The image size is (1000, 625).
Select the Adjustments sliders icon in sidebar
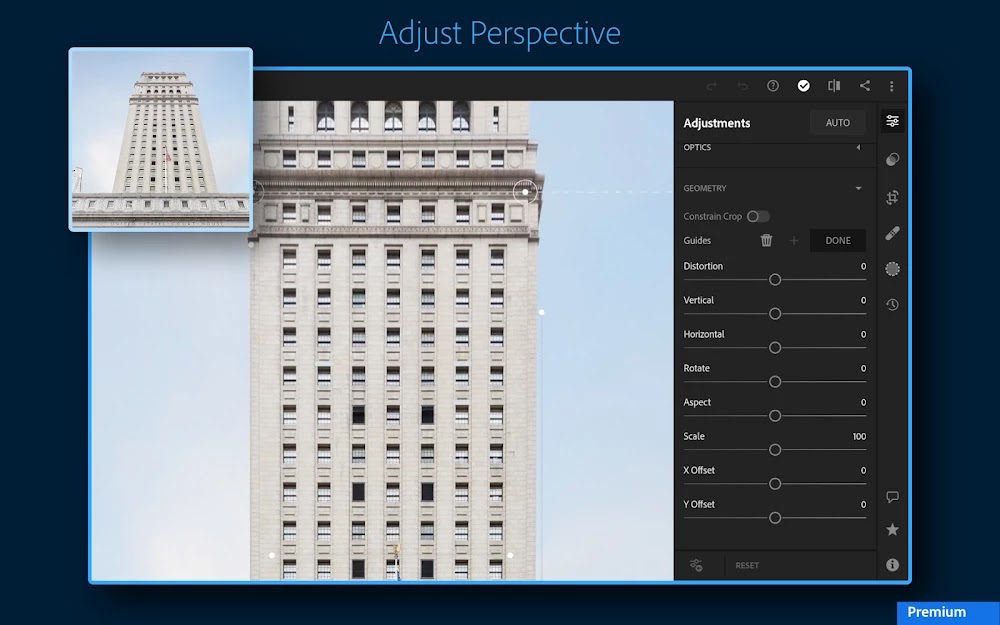click(892, 121)
